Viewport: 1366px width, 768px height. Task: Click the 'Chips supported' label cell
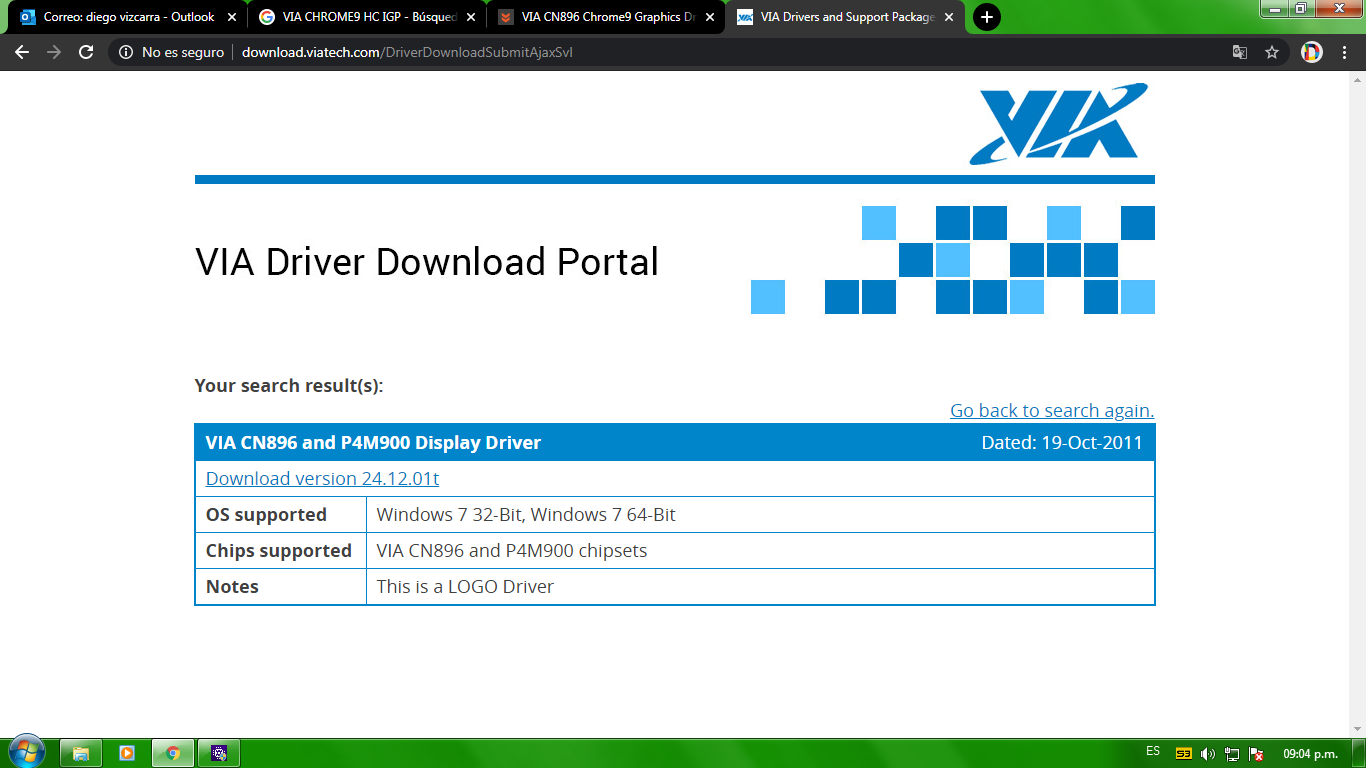[x=281, y=551]
